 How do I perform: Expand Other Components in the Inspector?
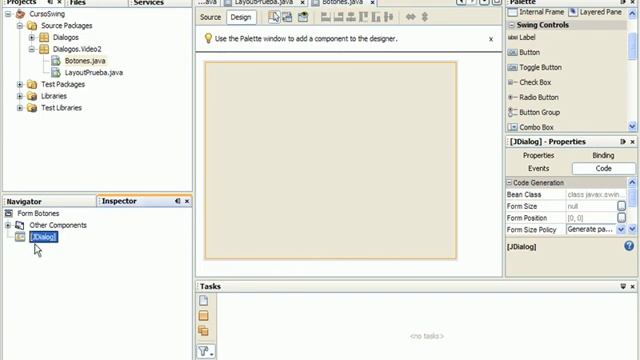[x=8, y=225]
